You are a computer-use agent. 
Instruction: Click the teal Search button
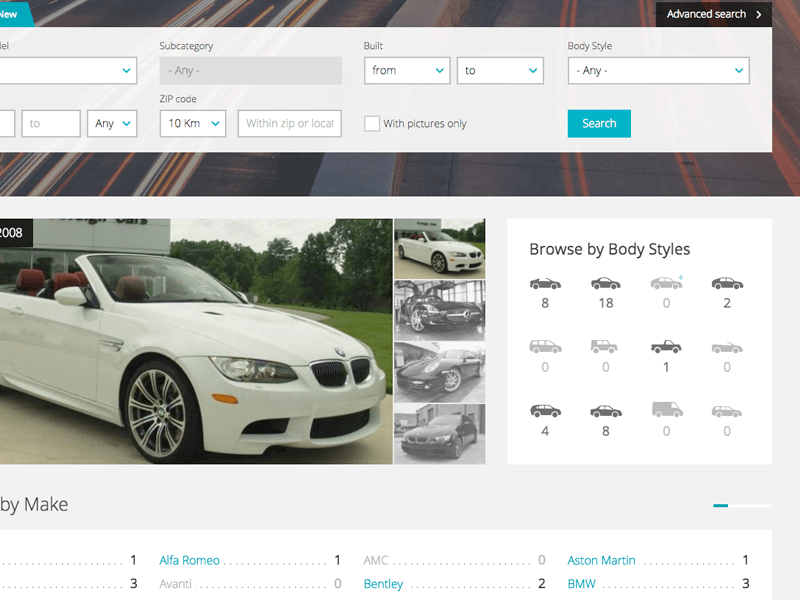pos(599,123)
